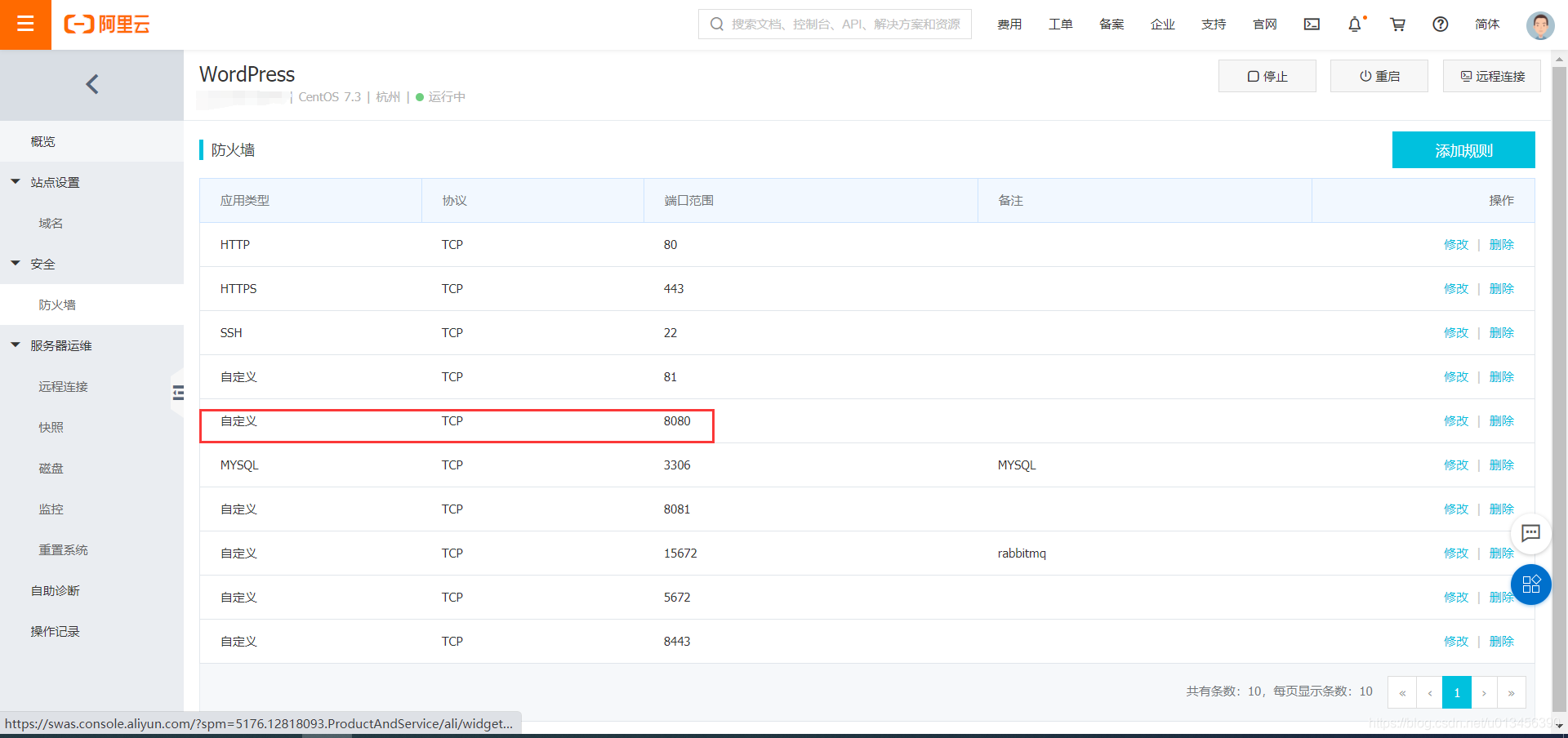Open 磁盘 in the sidebar

[91, 468]
